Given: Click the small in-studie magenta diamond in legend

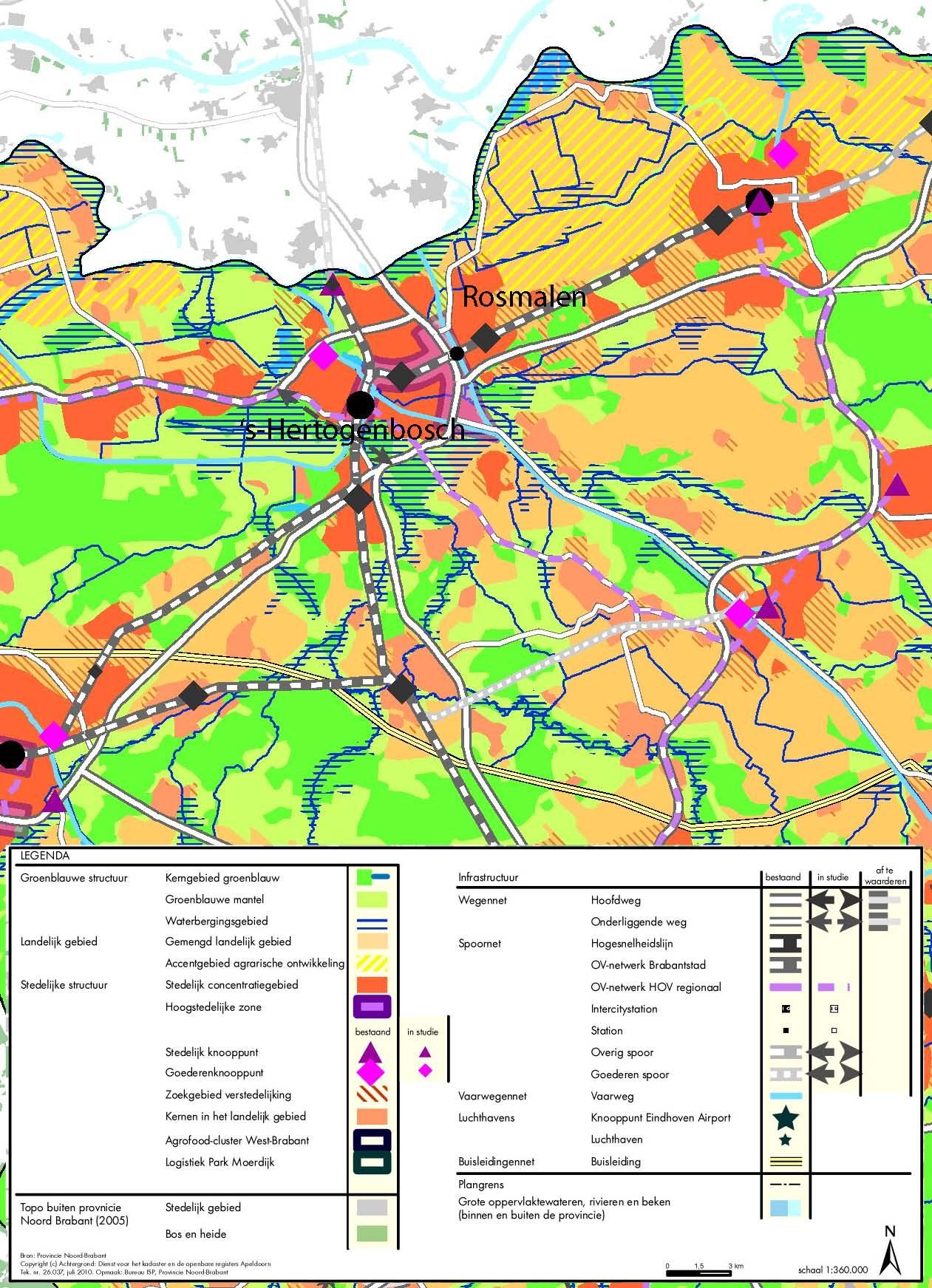Looking at the screenshot, I should [424, 1071].
